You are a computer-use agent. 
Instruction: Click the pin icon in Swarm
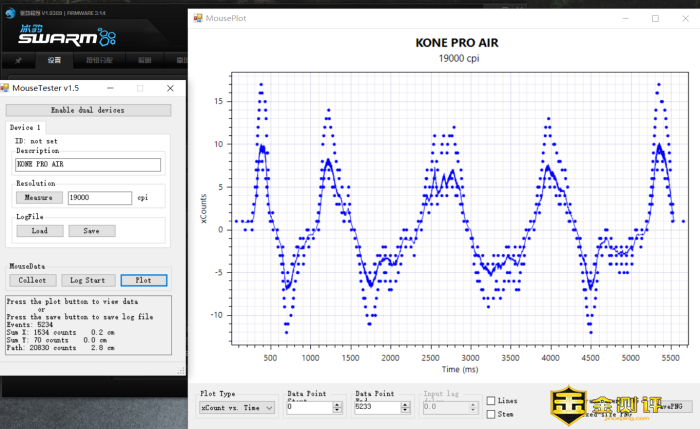18,61
